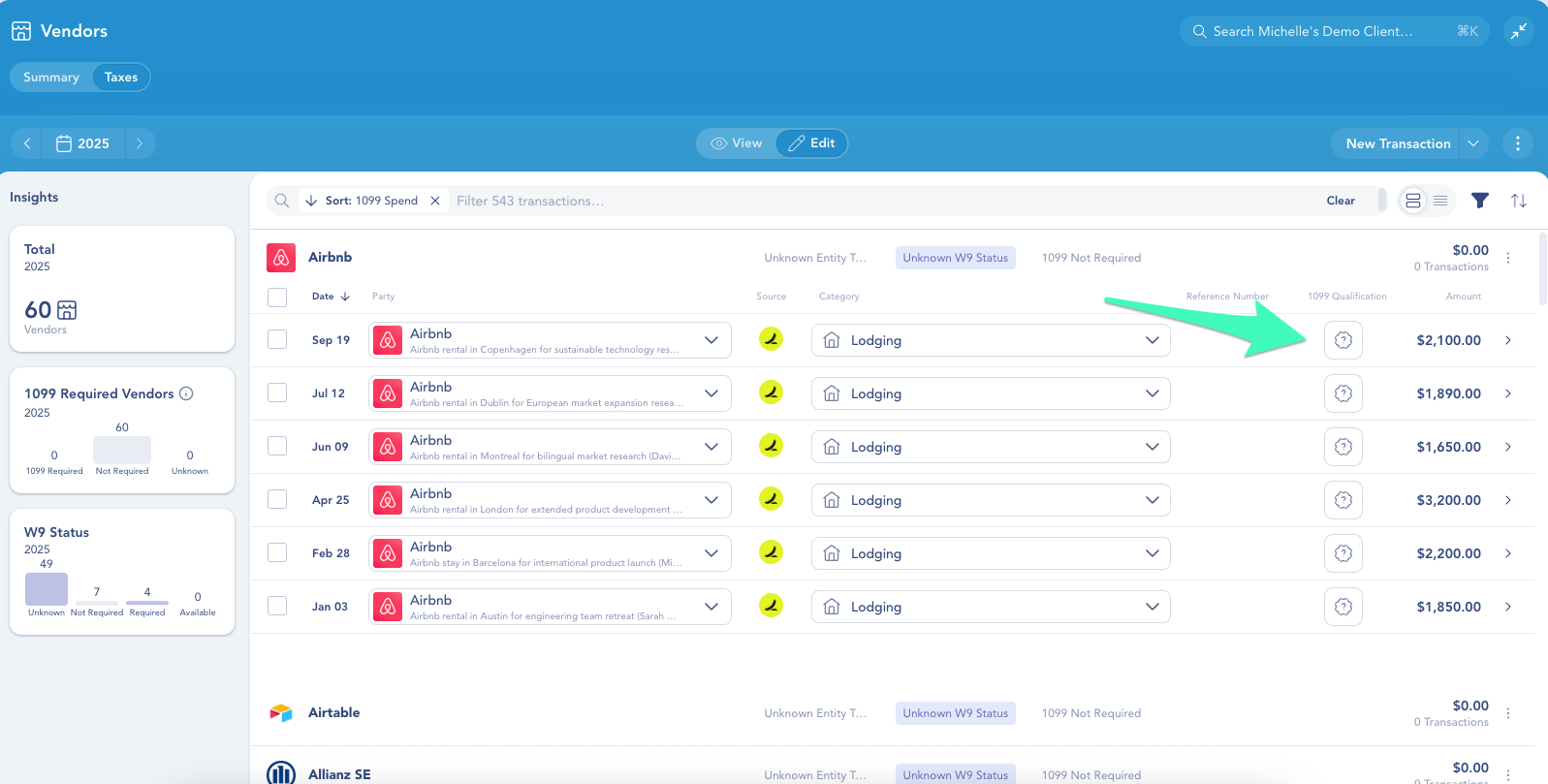The width and height of the screenshot is (1548, 784).
Task: Select the compact list layout
Action: (x=1440, y=201)
